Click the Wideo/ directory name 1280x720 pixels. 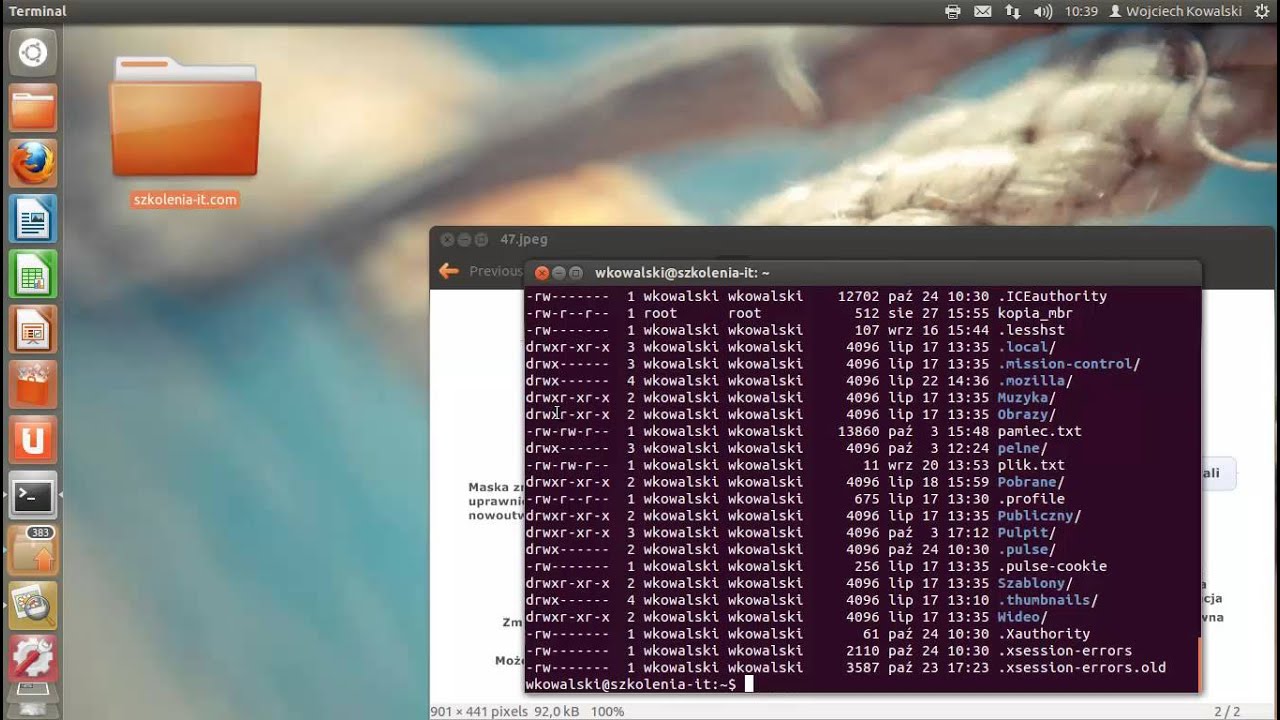point(1022,617)
